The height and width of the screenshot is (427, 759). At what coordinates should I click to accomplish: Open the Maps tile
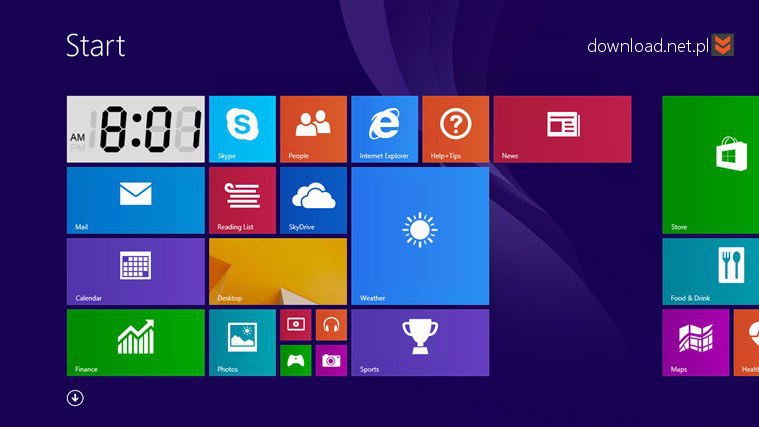tap(696, 343)
